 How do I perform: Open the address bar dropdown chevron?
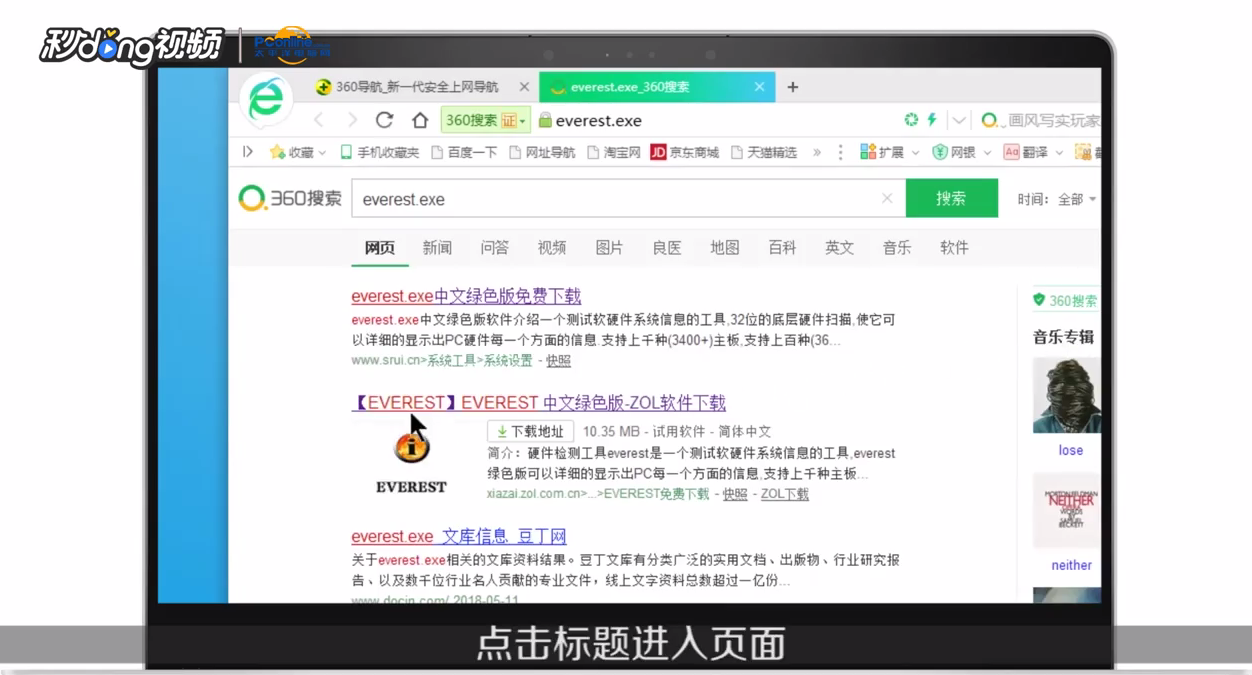coord(959,121)
